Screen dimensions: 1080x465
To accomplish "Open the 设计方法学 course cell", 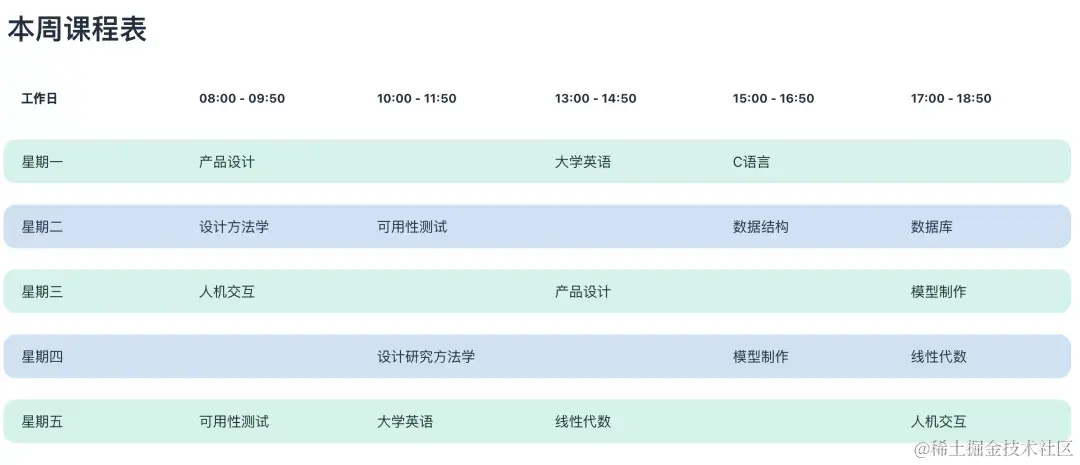I will (234, 226).
